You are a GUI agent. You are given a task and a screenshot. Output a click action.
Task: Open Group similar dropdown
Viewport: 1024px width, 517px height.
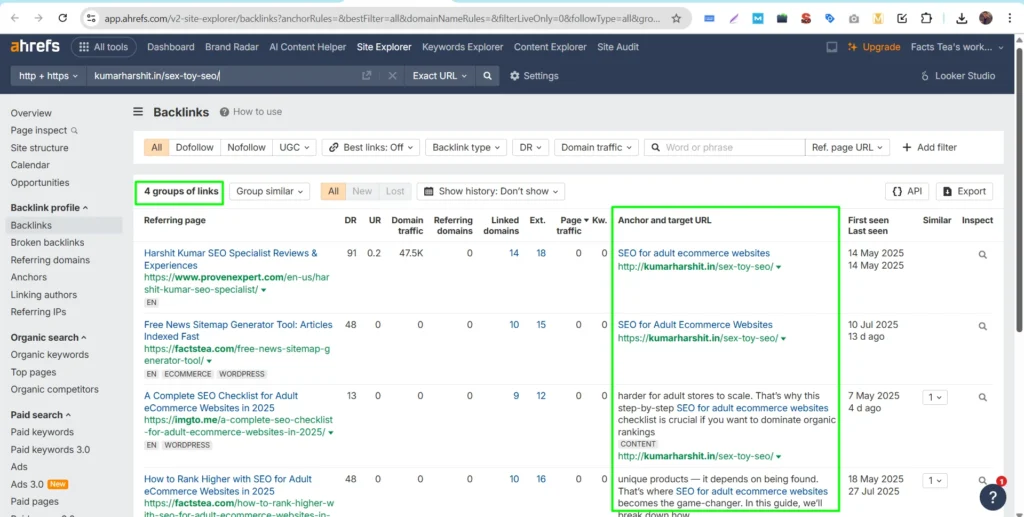[x=269, y=191]
